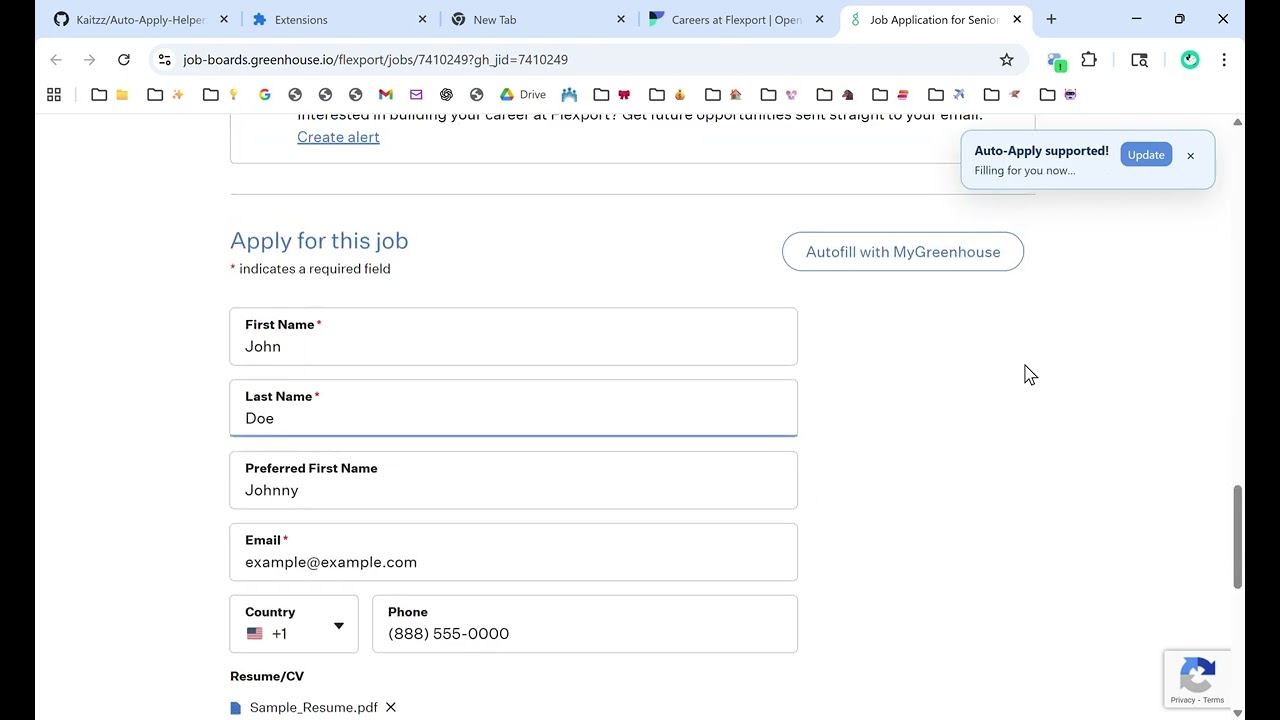This screenshot has height=720, width=1280.
Task: Click the Sample_Resume.pdf file name
Action: coord(313,707)
